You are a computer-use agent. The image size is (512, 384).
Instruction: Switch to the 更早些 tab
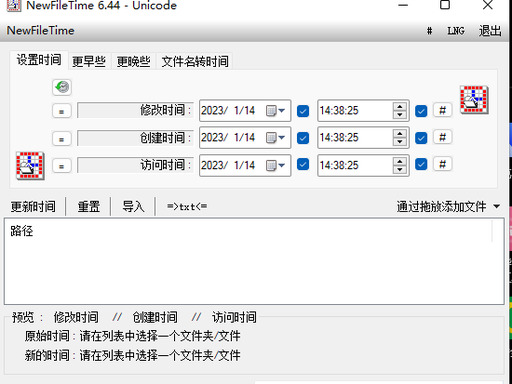pyautogui.click(x=89, y=62)
